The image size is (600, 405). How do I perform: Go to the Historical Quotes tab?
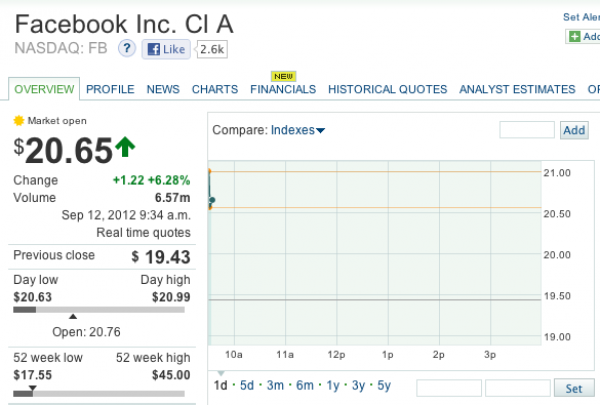(387, 89)
